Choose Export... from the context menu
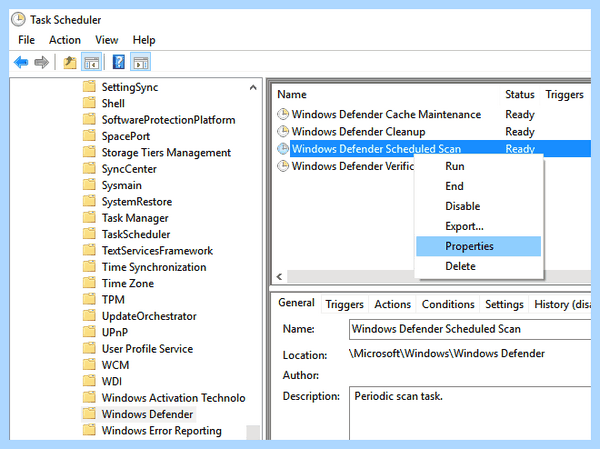The image size is (600, 449). (x=478, y=226)
